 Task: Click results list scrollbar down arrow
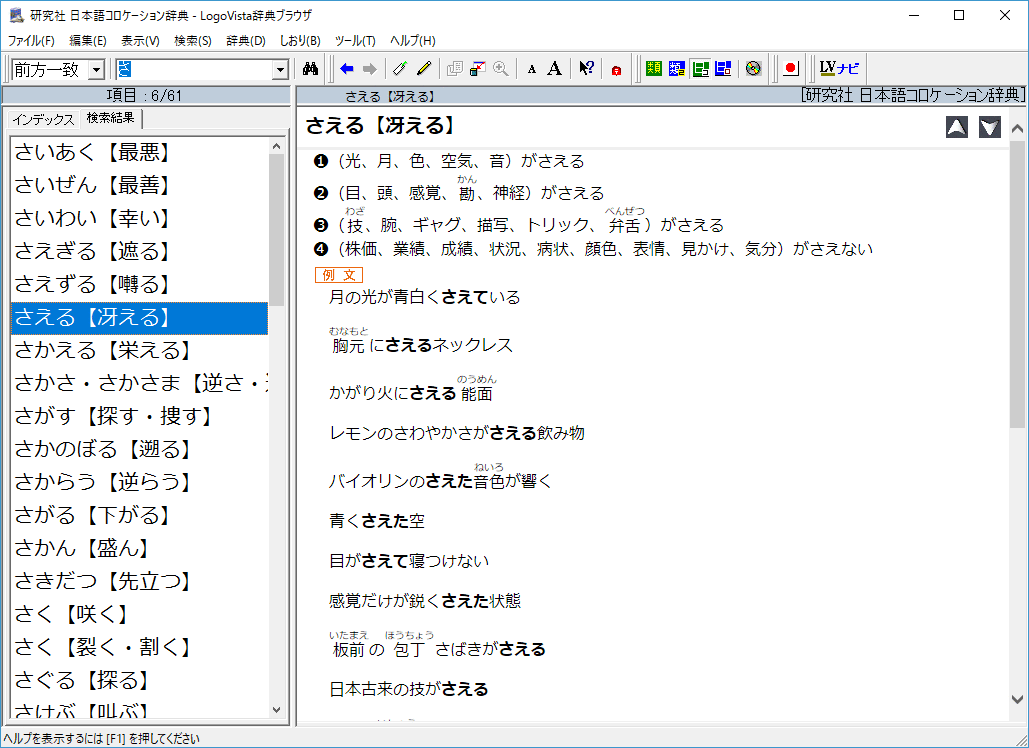[x=276, y=710]
